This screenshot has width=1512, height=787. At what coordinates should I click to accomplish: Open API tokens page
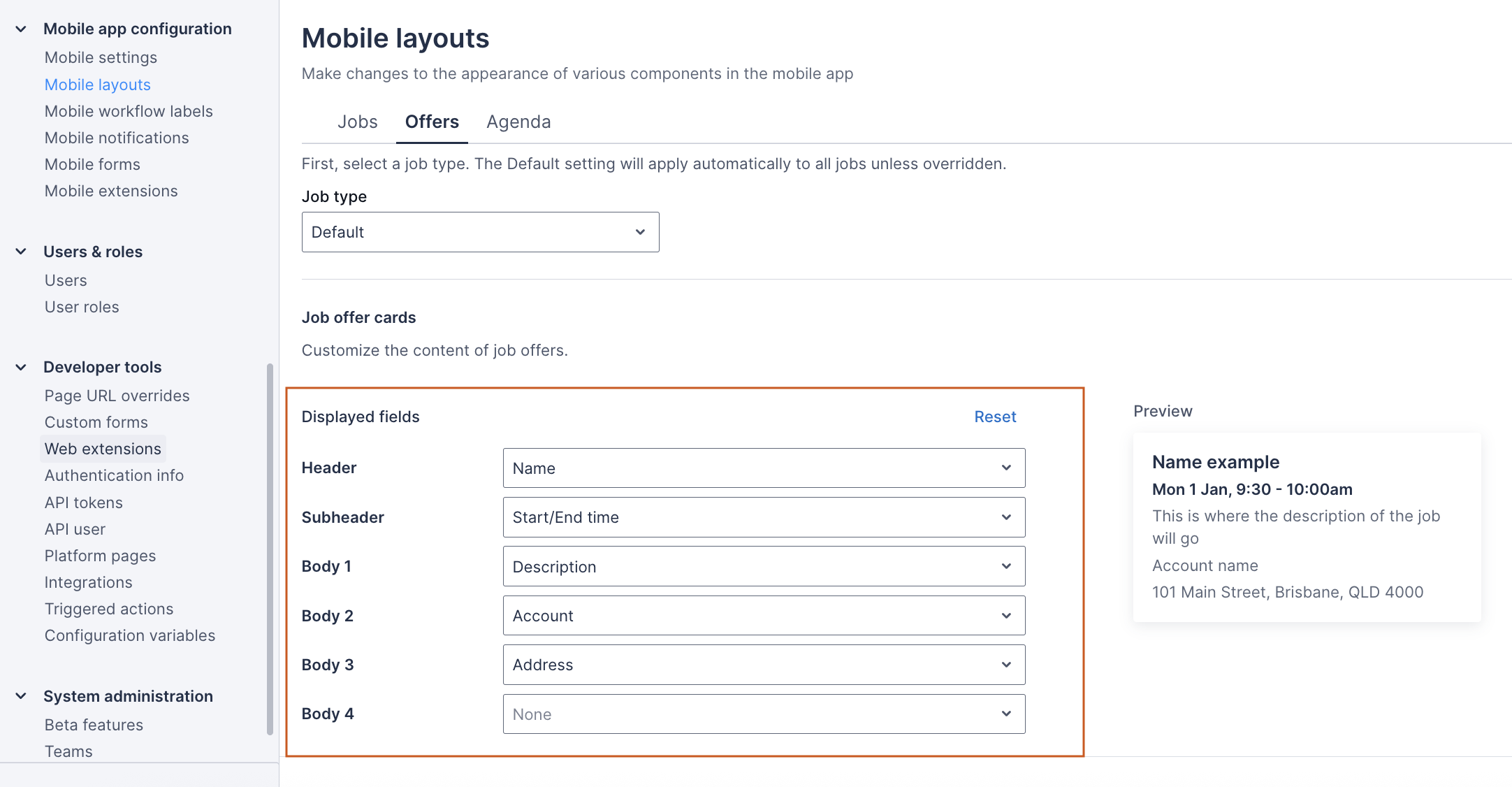click(x=83, y=503)
